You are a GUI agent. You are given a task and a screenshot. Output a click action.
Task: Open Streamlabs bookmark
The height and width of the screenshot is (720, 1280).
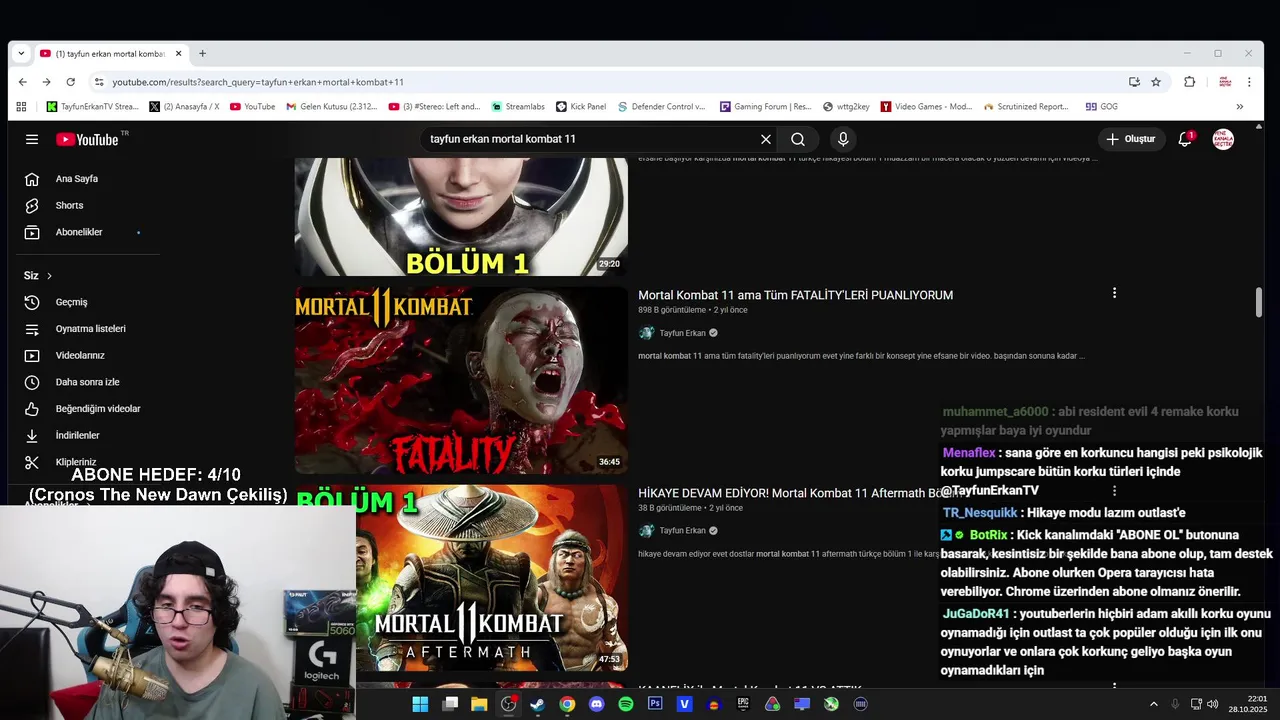pyautogui.click(x=518, y=106)
